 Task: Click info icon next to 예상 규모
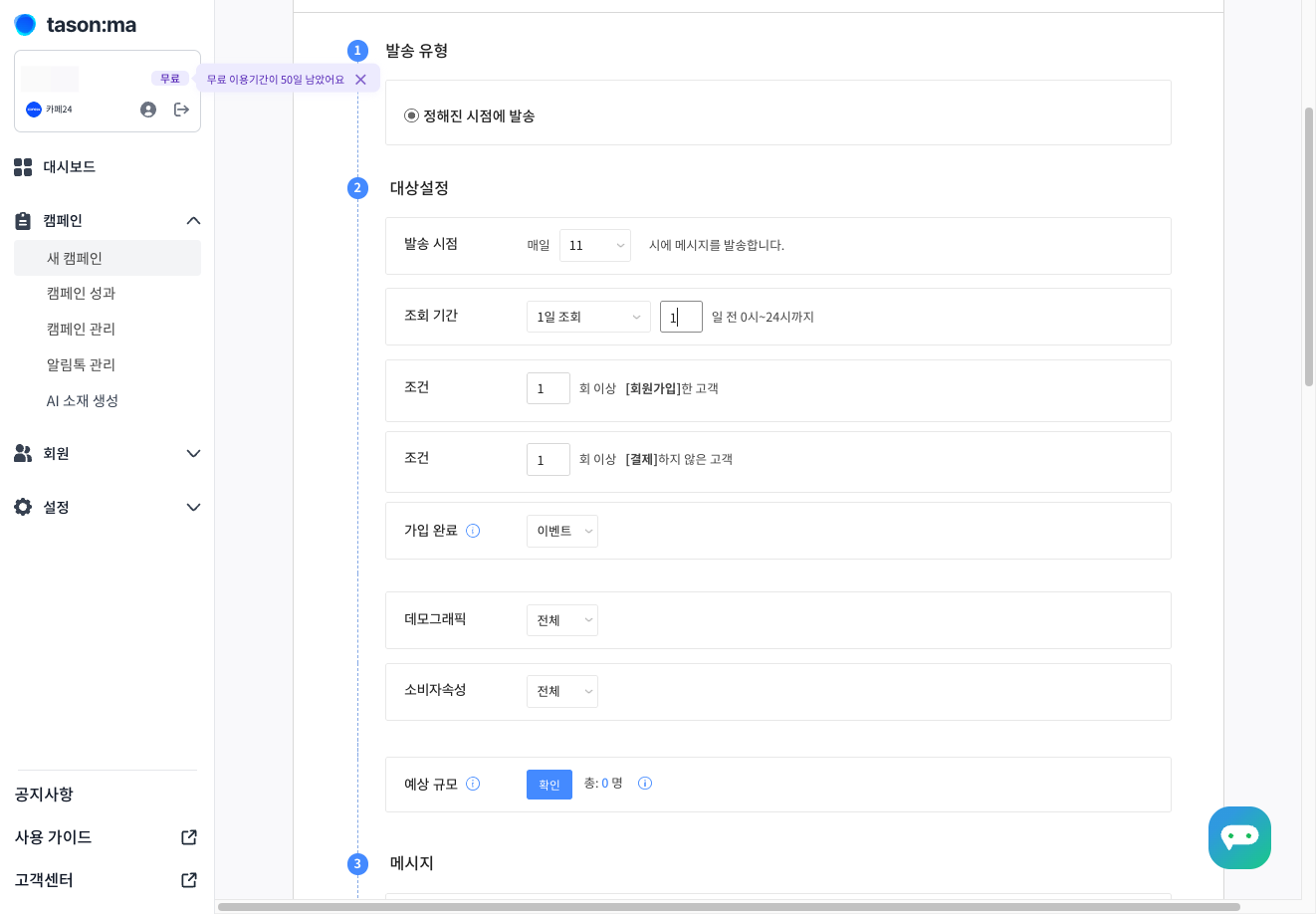[473, 784]
